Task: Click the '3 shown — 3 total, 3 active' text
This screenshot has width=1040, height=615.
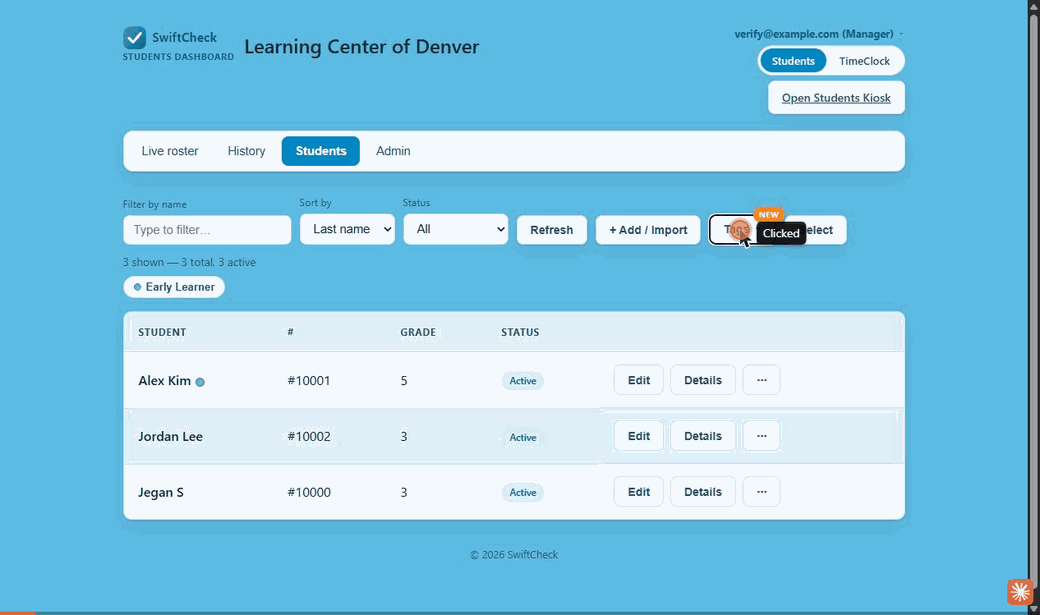Action: pos(189,262)
